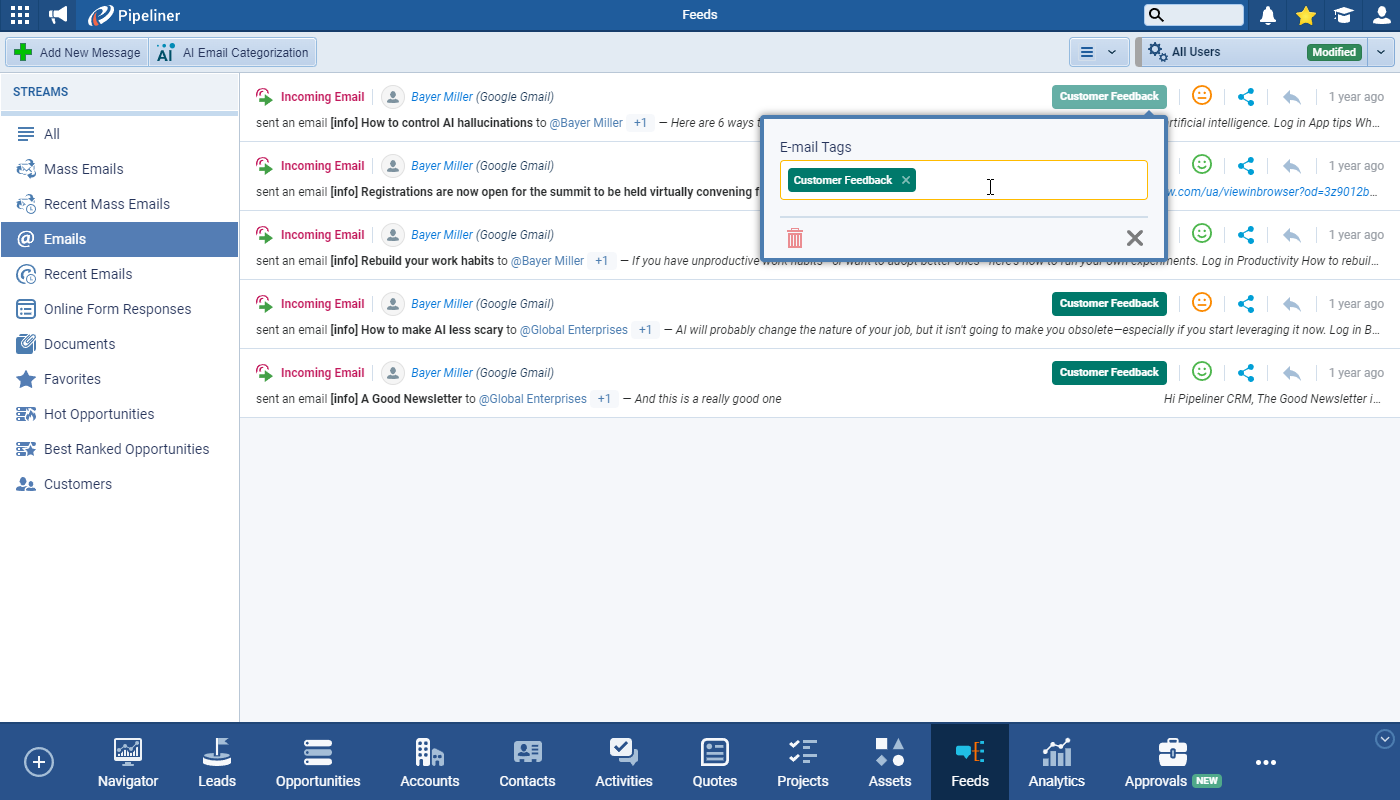The image size is (1400, 800).
Task: Expand the All Users filter dropdown arrow
Action: coord(1381,52)
